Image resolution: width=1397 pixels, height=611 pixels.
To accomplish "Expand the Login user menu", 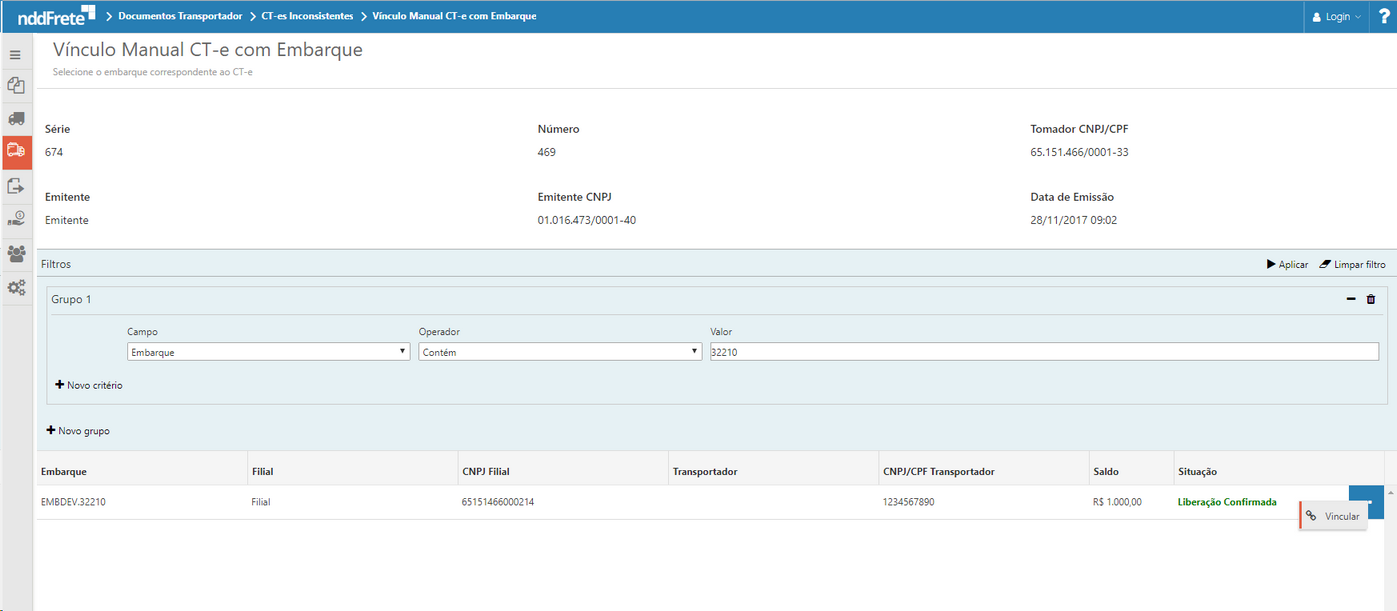I will coord(1337,17).
